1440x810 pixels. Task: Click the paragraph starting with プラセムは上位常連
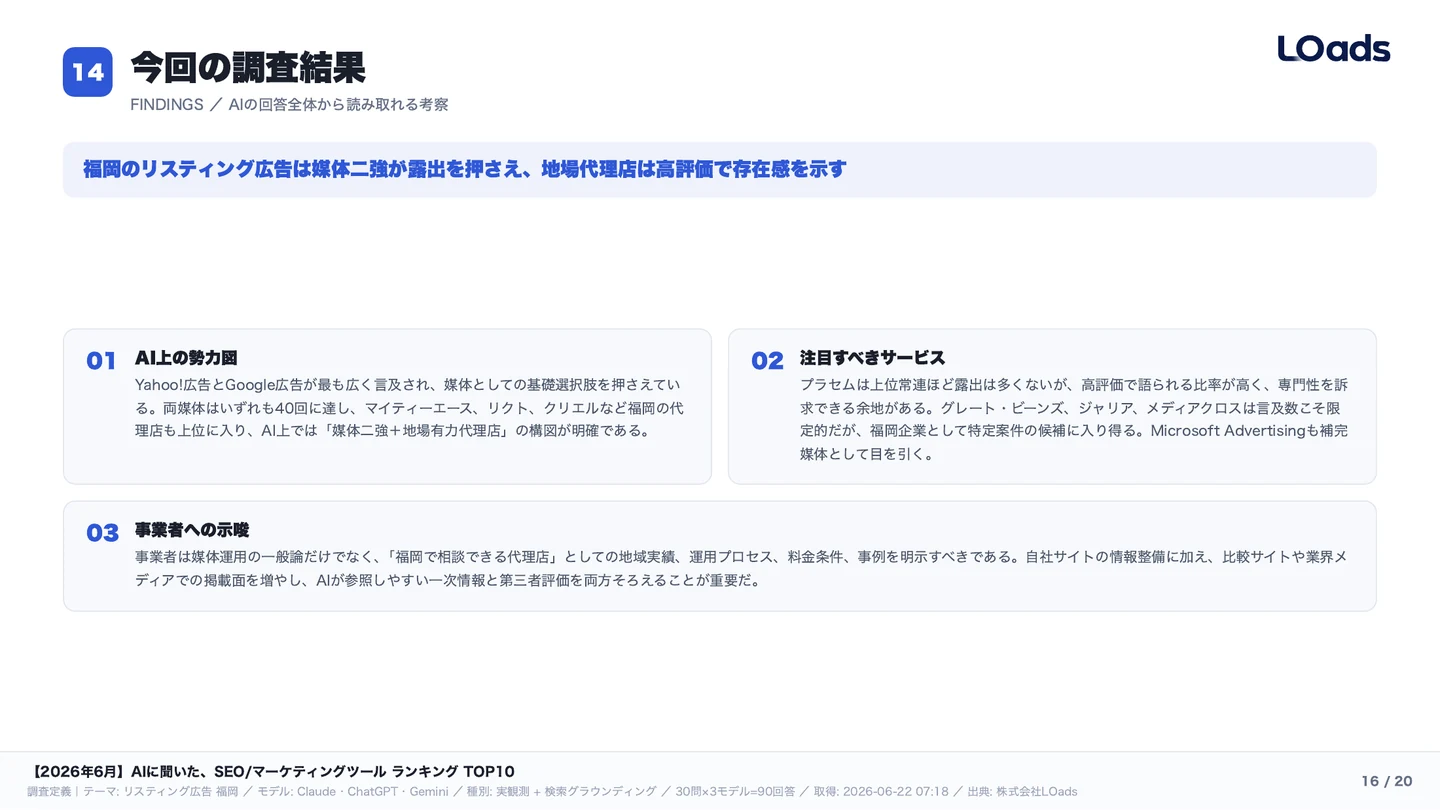pos(1074,419)
